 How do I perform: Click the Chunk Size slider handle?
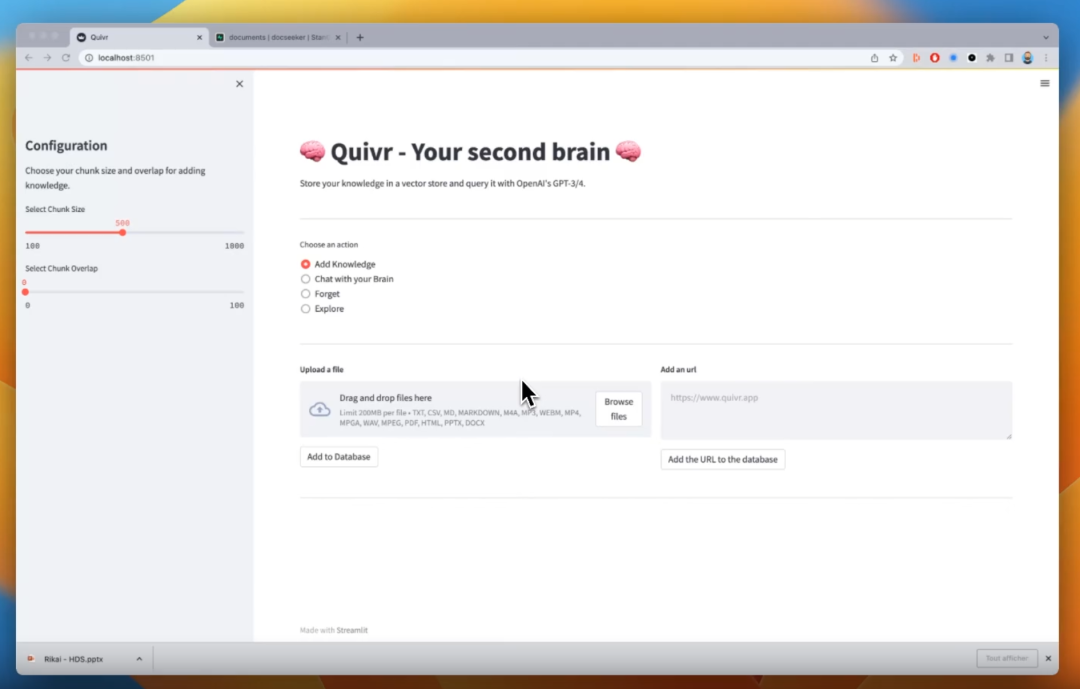tap(122, 233)
